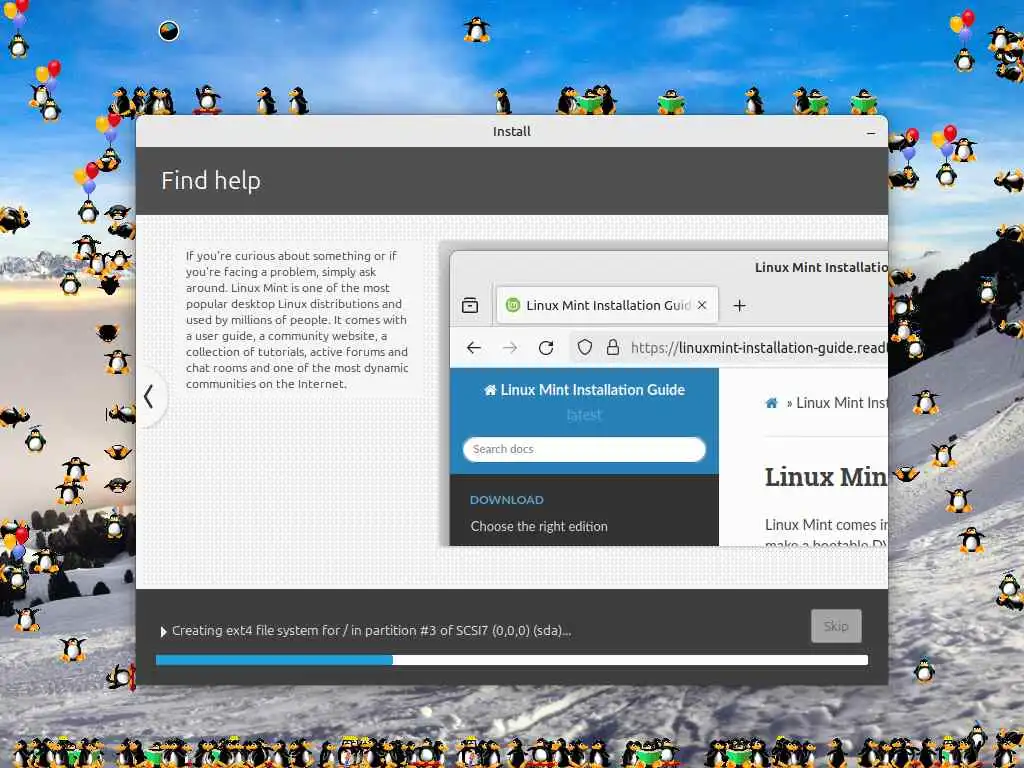The width and height of the screenshot is (1024, 768).
Task: Click the 'Install' window title
Action: pos(511,131)
